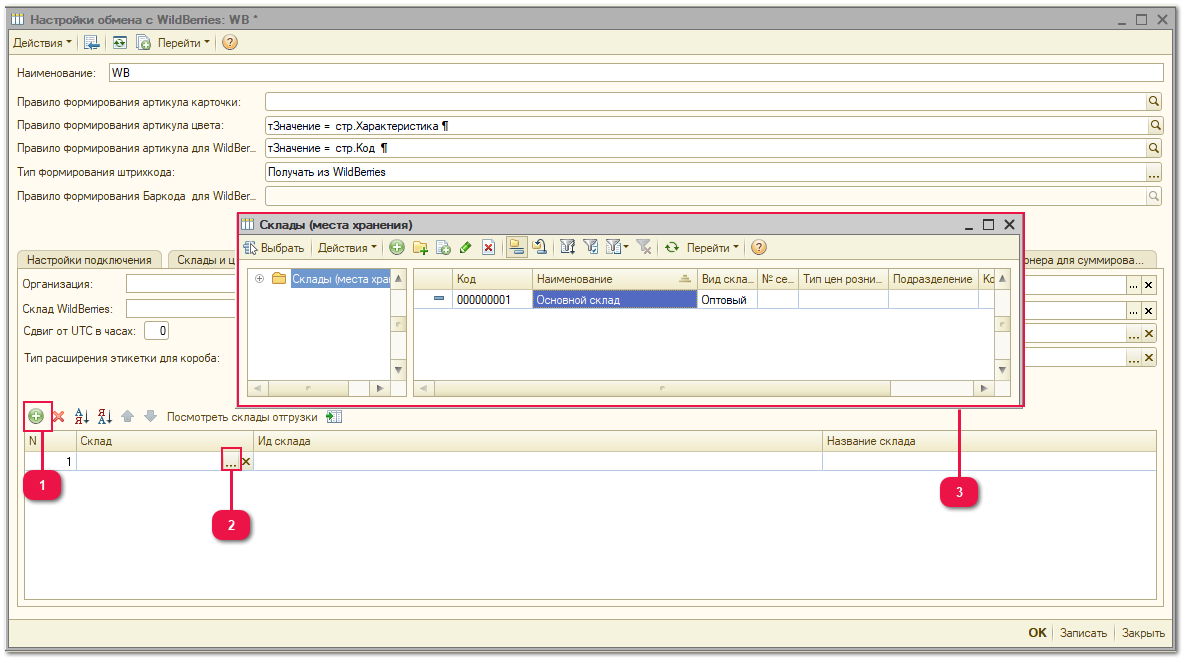Click the Тип цен розни... column header
The height and width of the screenshot is (661, 1185).
tap(843, 279)
